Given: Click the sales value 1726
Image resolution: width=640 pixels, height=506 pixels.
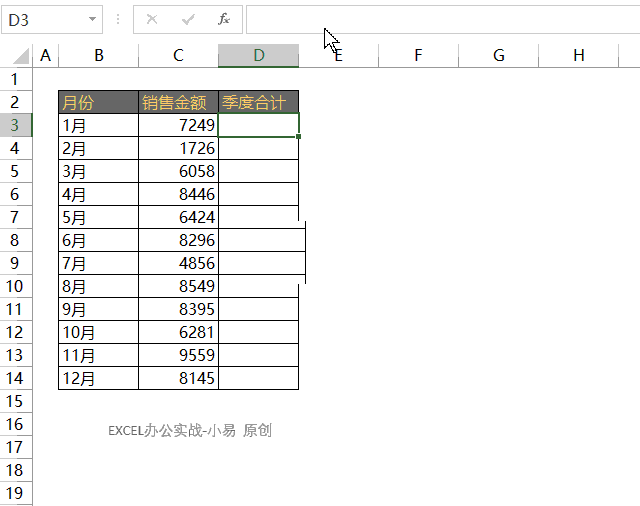Looking at the screenshot, I should 178,148.
